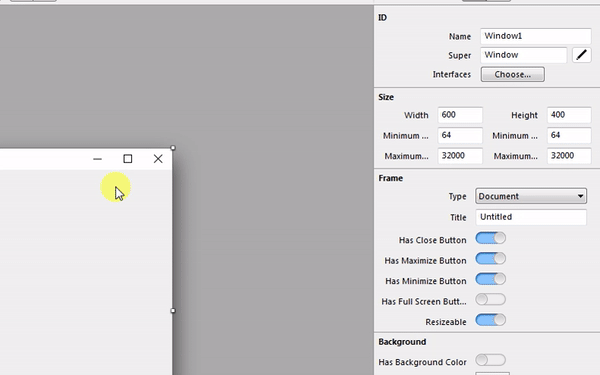
Task: Click the pencil icon beside Super field
Action: (x=581, y=55)
